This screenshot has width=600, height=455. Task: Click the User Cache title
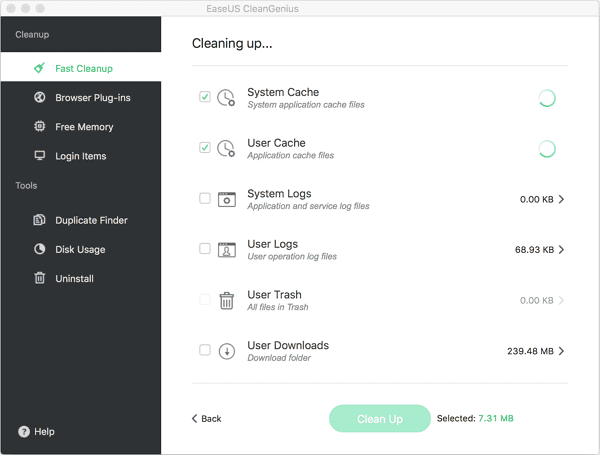tap(276, 143)
